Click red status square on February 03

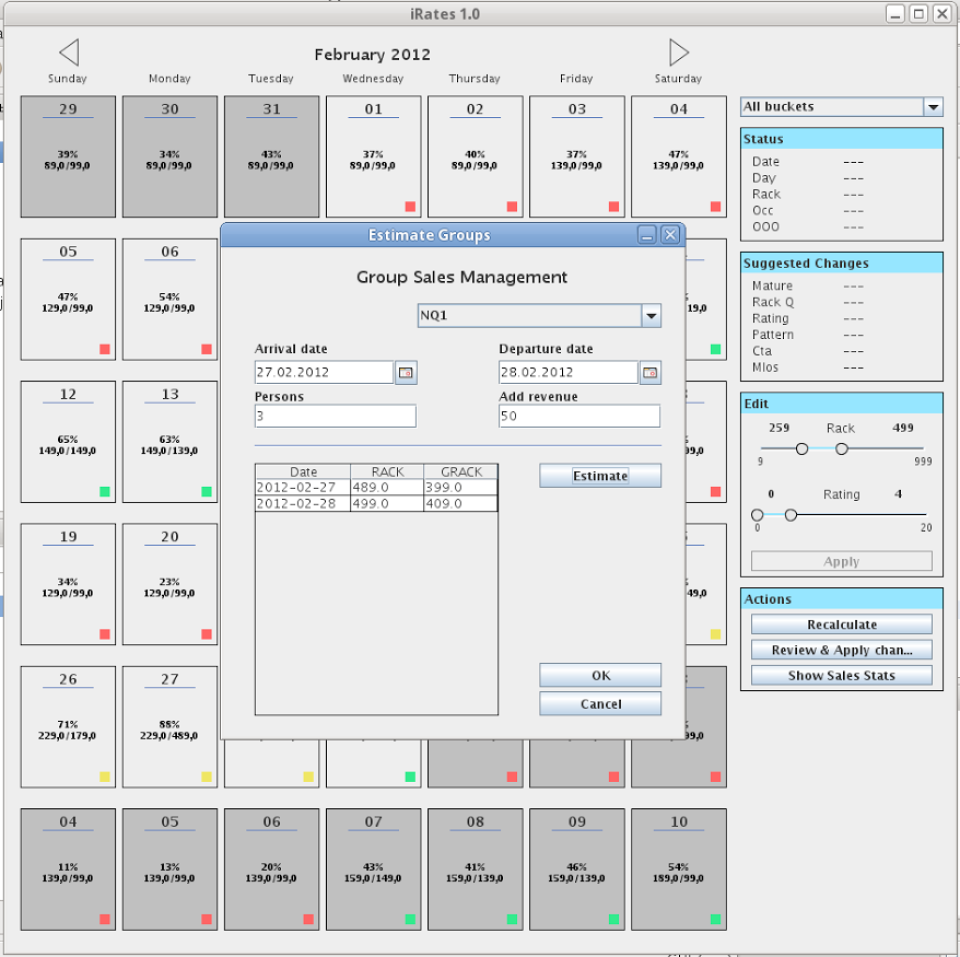pyautogui.click(x=613, y=206)
